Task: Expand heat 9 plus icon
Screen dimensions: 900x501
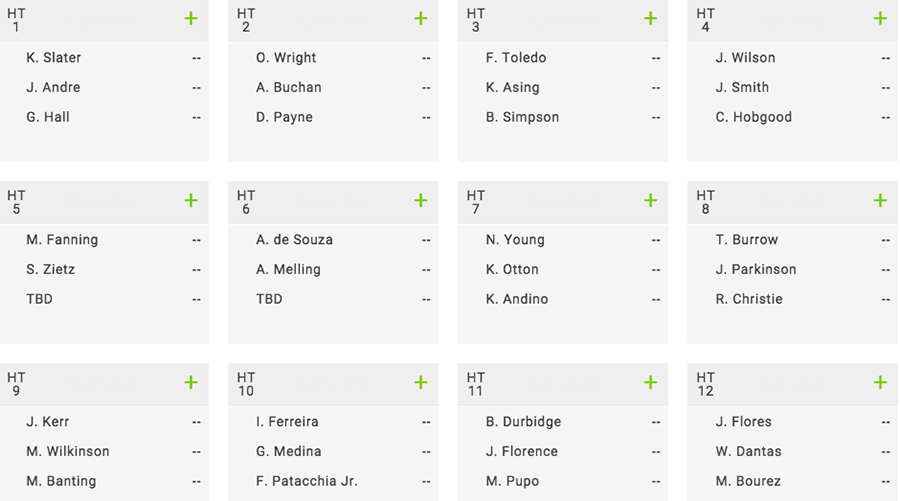Action: [191, 382]
